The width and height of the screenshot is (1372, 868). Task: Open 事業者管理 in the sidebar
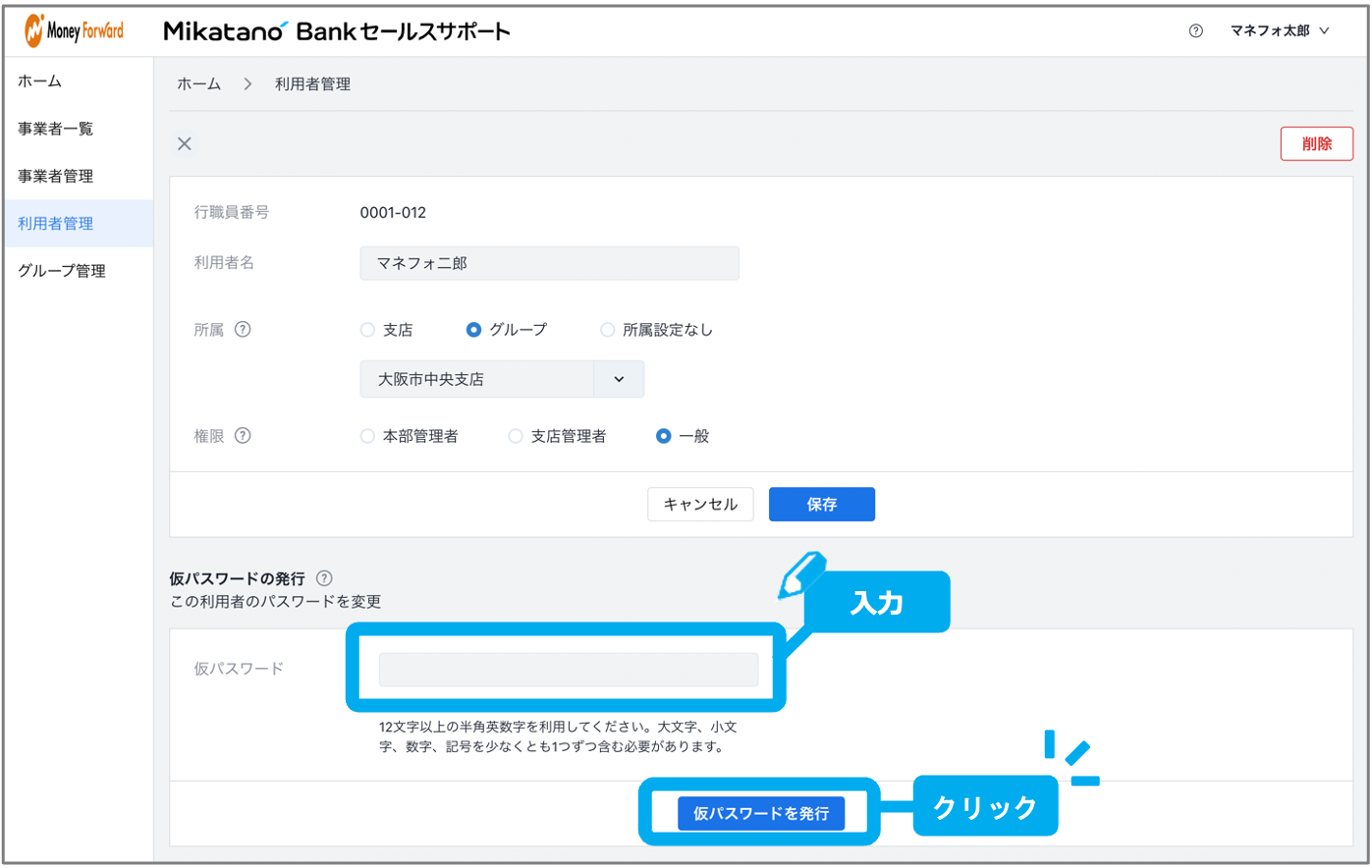[x=77, y=176]
